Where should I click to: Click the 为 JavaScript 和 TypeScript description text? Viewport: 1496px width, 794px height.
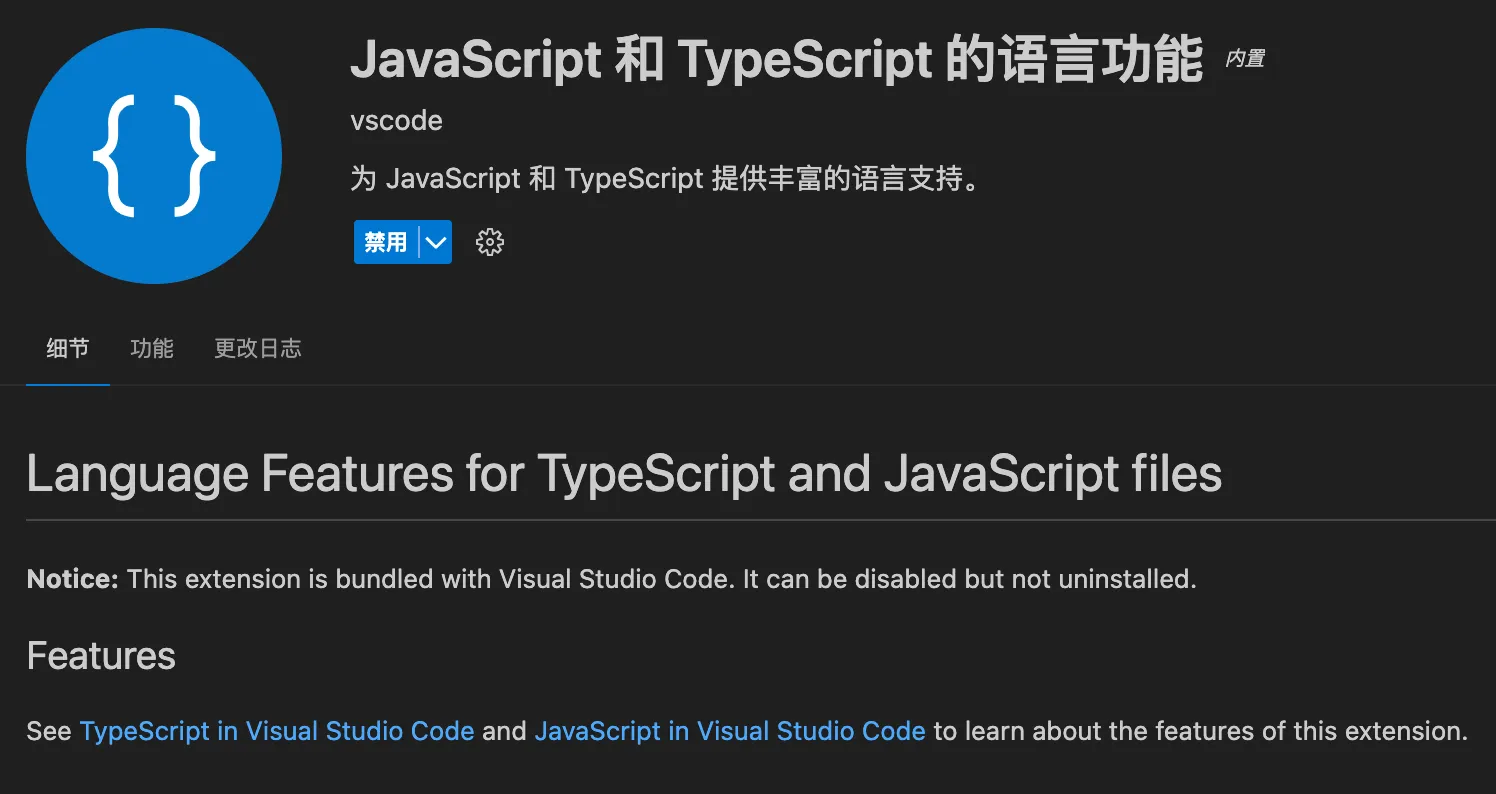pyautogui.click(x=663, y=179)
